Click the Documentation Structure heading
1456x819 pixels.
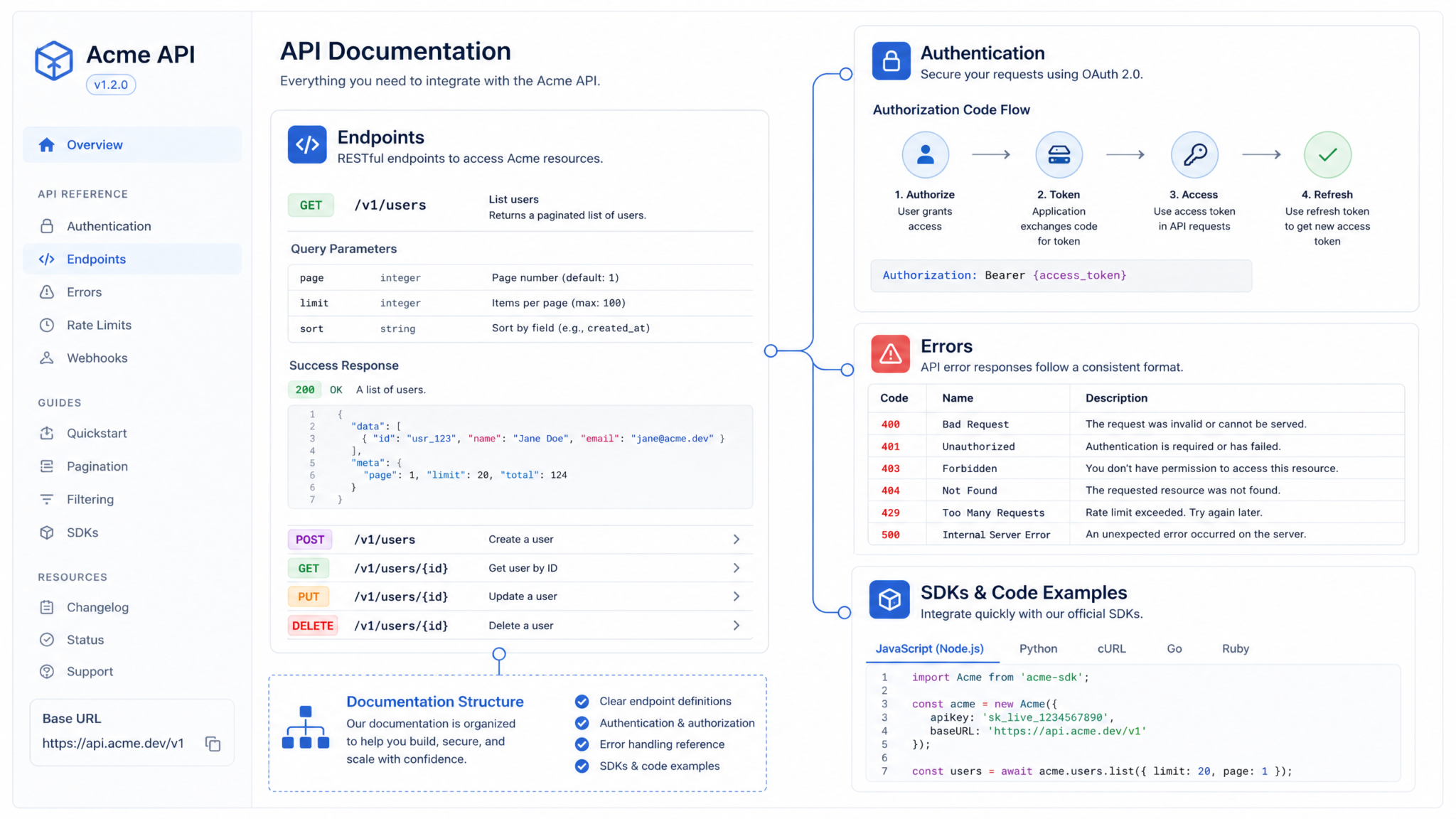(x=434, y=702)
